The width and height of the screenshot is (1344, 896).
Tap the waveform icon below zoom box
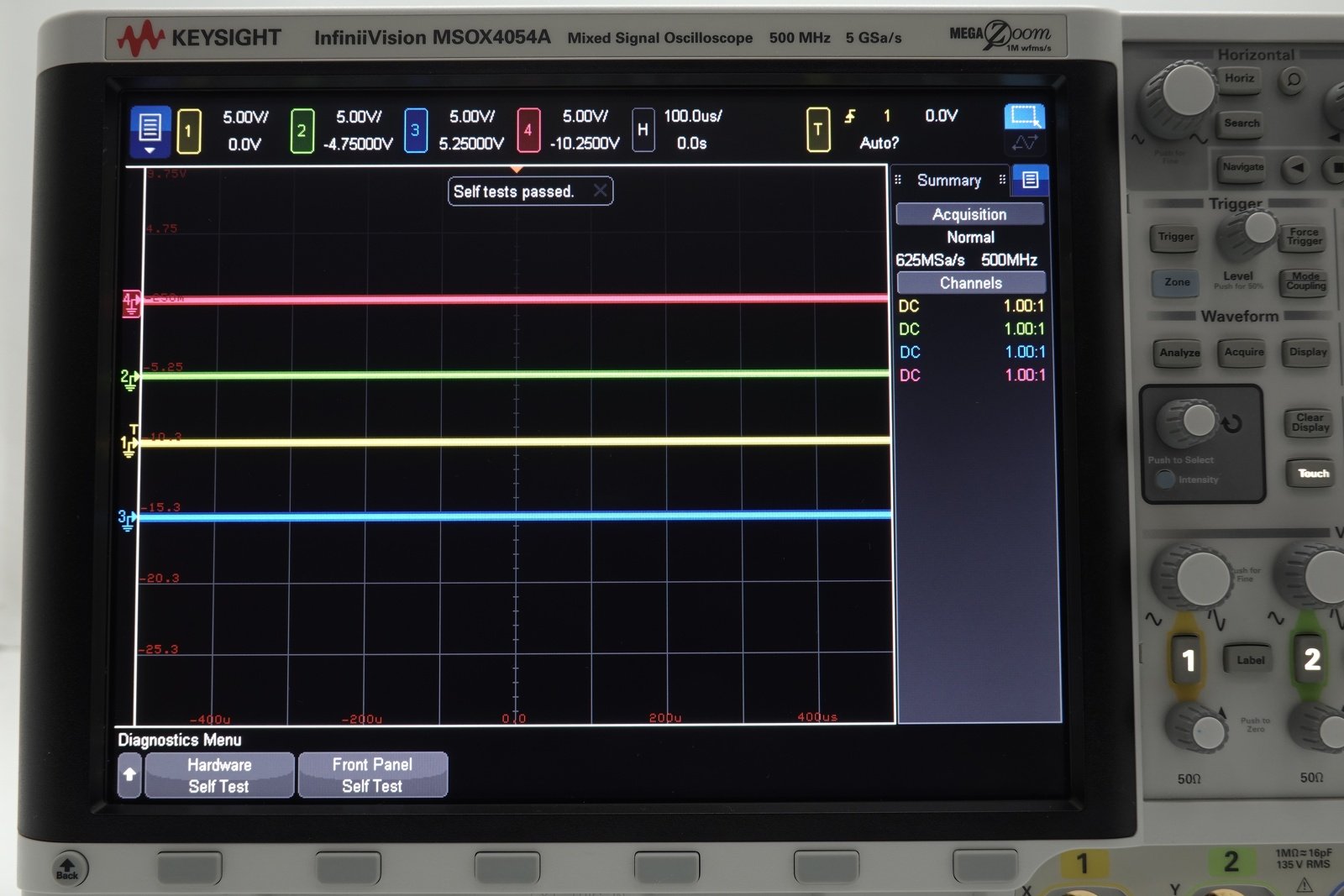coord(1024,143)
